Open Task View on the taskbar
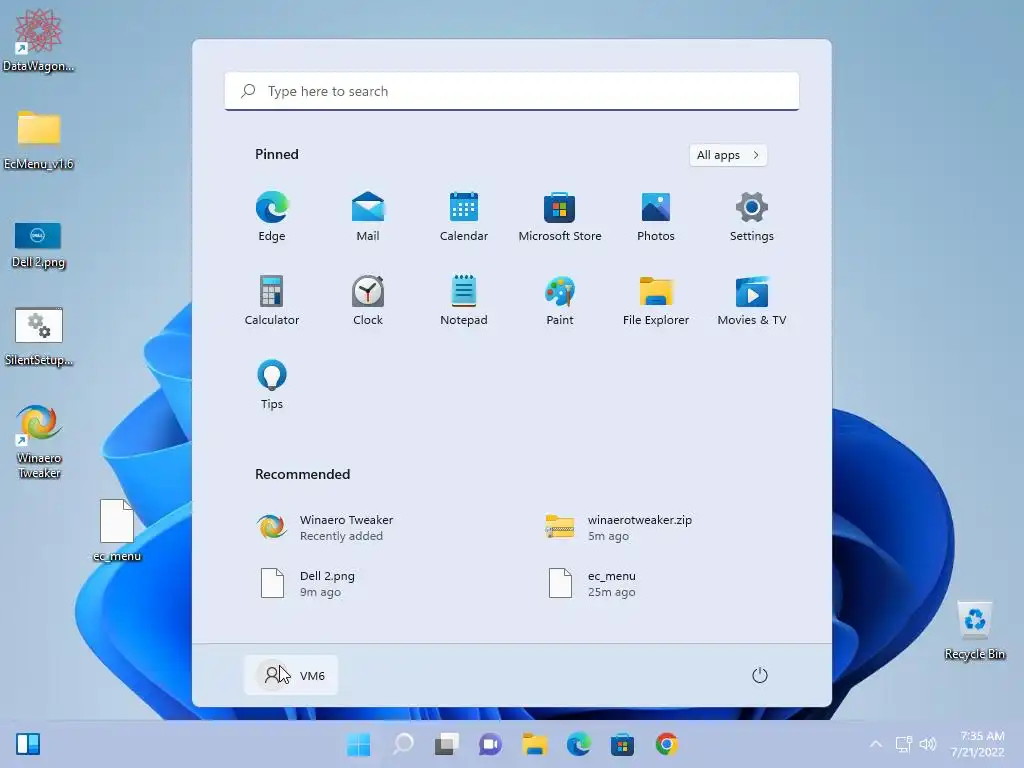 447,744
